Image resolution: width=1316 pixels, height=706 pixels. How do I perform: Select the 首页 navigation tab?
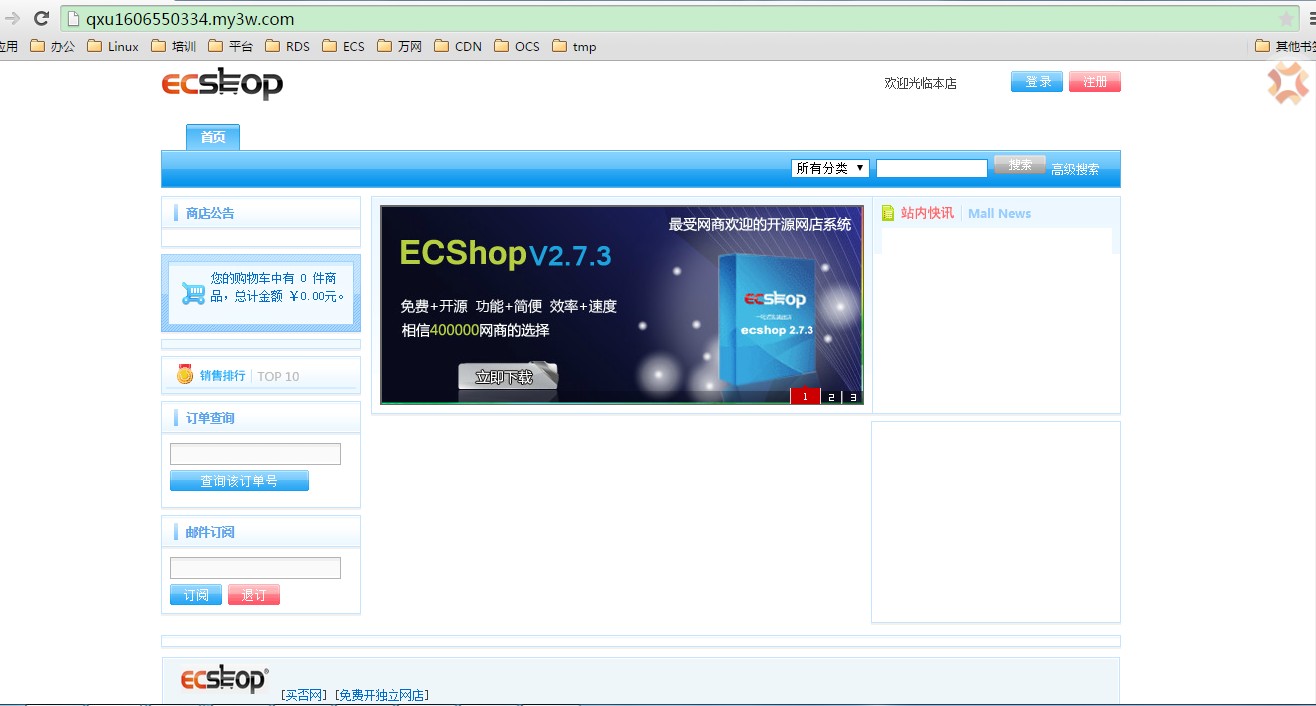click(213, 137)
